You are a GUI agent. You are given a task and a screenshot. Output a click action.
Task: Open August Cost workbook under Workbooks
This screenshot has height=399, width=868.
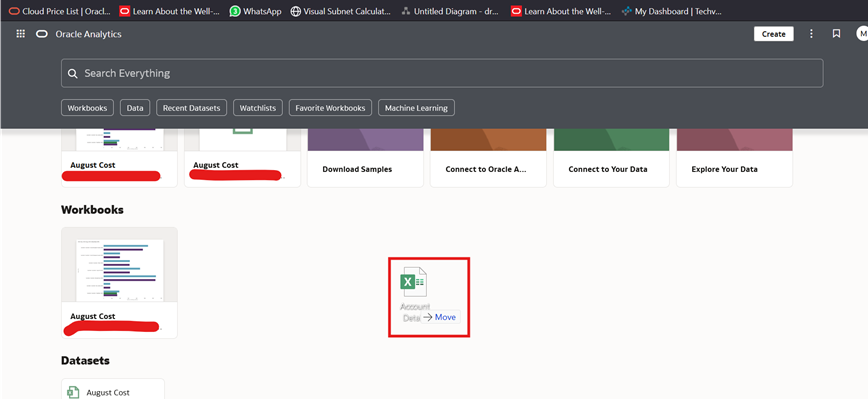(120, 282)
